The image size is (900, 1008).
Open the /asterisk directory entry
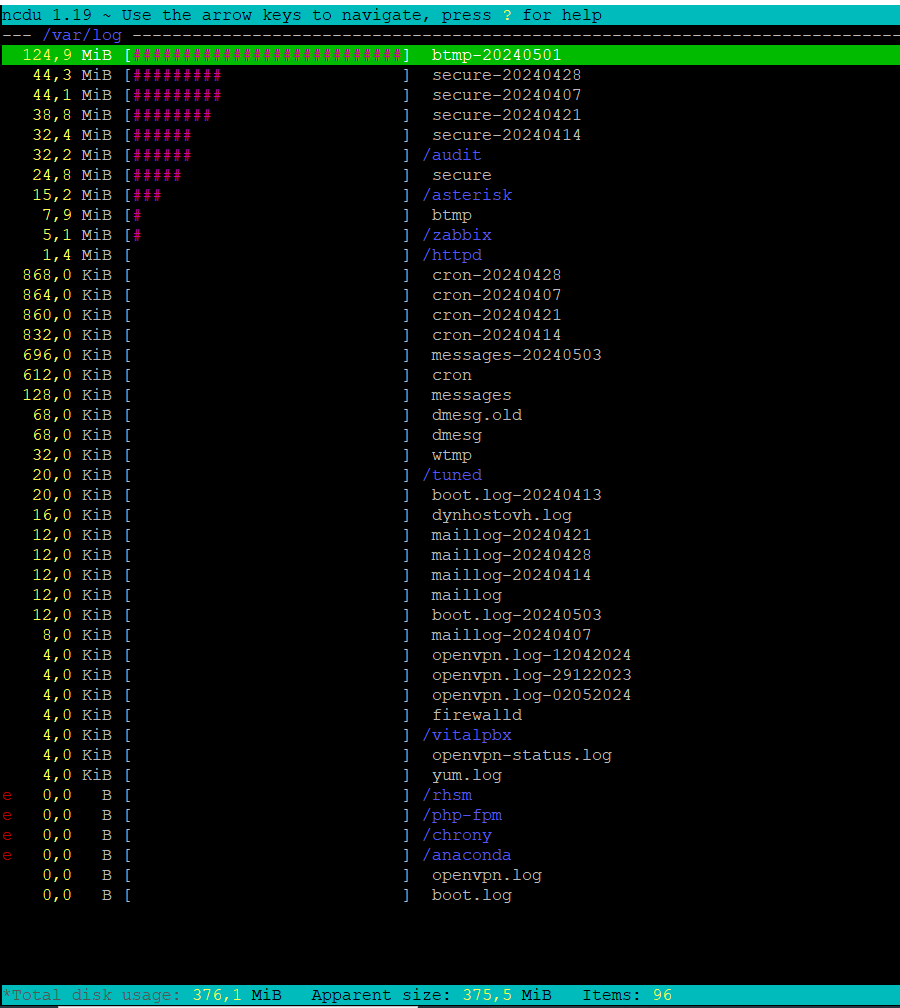[467, 195]
